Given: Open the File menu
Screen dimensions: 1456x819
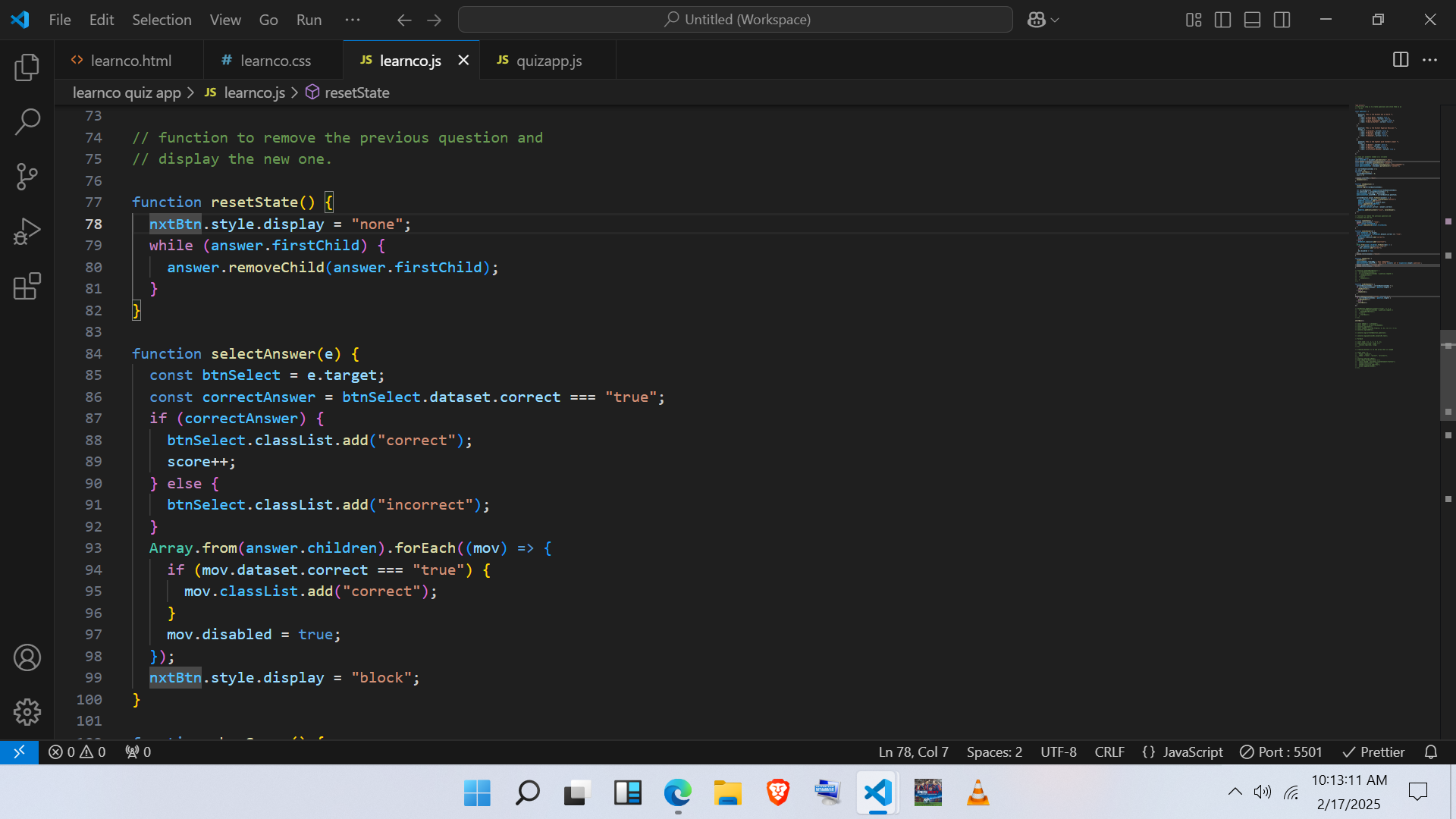Looking at the screenshot, I should [x=60, y=20].
